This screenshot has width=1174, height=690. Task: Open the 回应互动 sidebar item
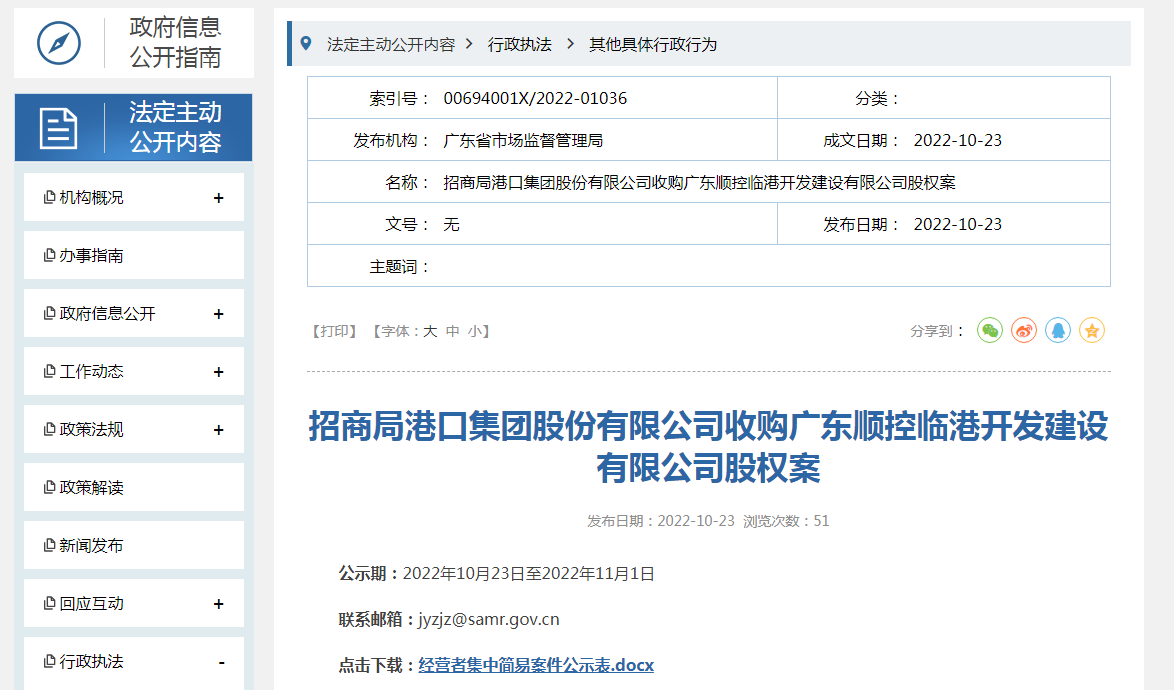[x=134, y=603]
